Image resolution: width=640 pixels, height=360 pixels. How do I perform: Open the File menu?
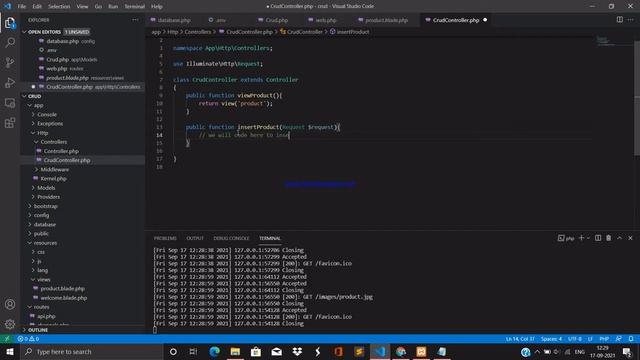coord(22,7)
